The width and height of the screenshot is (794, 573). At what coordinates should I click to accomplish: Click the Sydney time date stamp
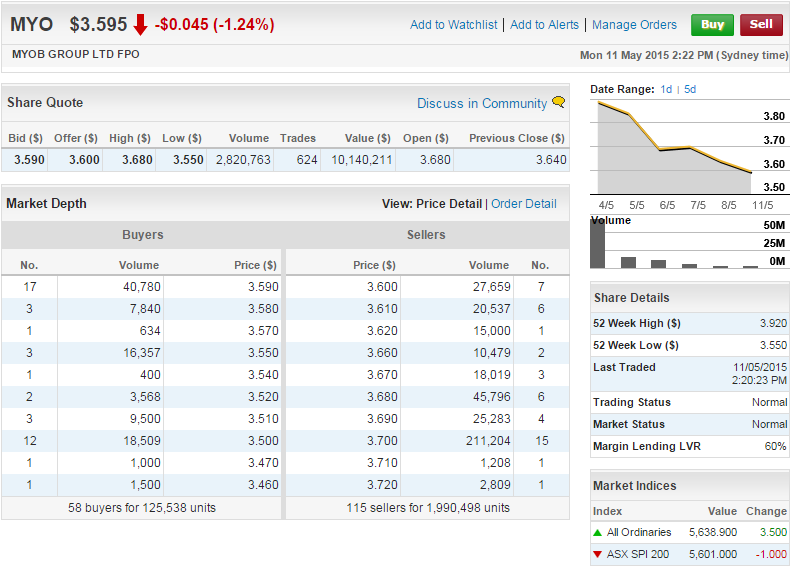[684, 55]
